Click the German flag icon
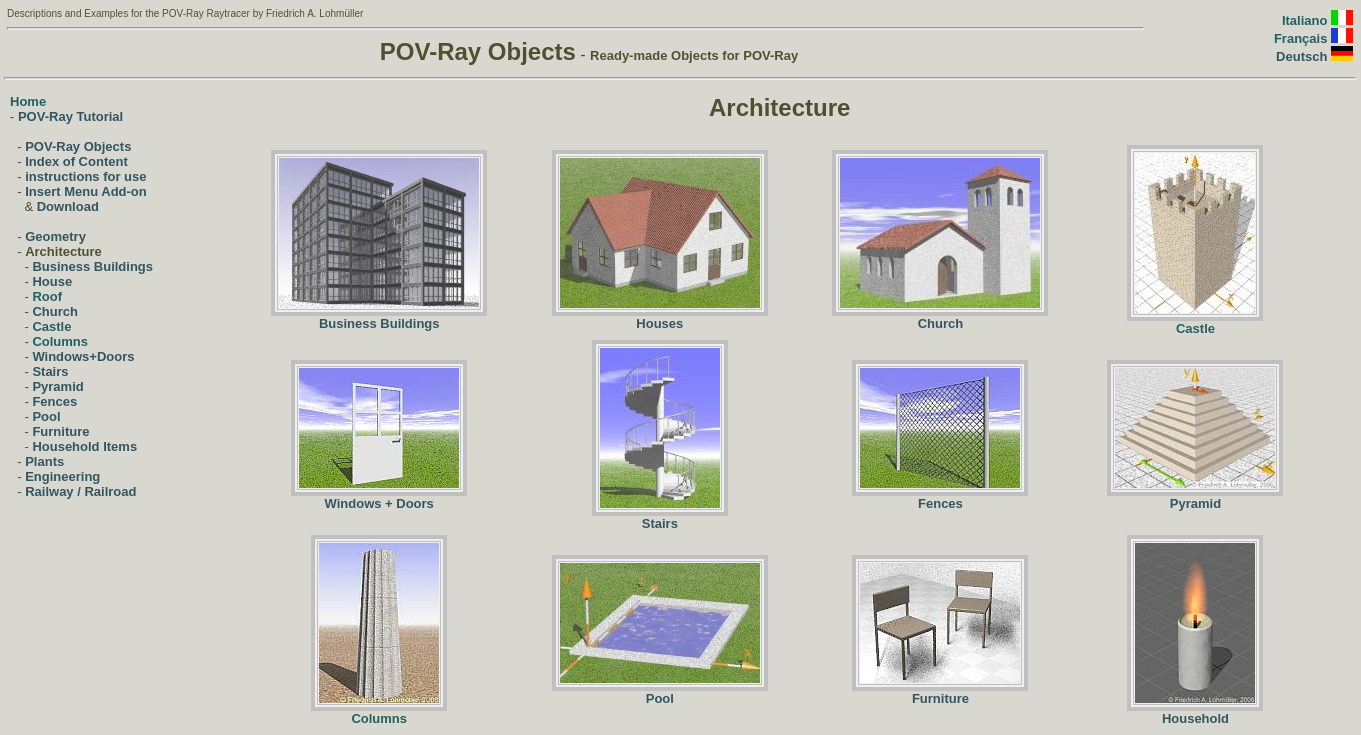The width and height of the screenshot is (1361, 735). click(1341, 54)
